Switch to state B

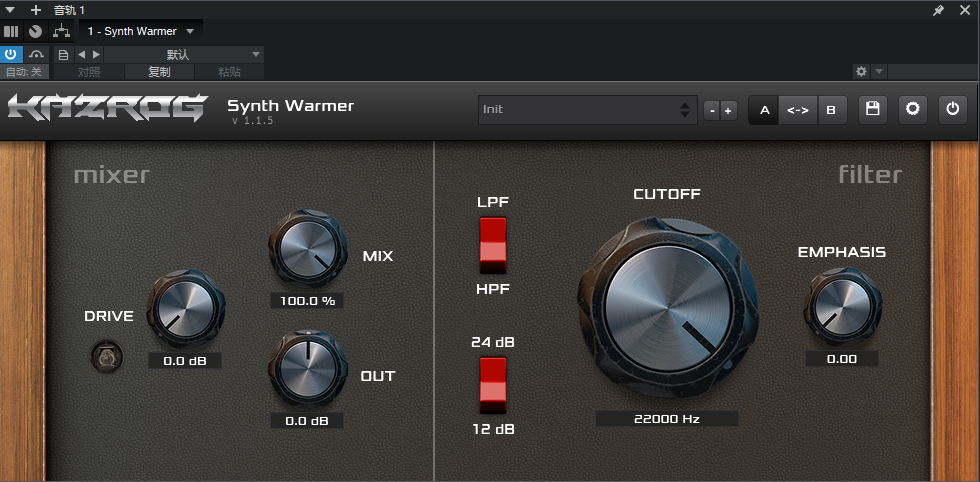pyautogui.click(x=831, y=110)
